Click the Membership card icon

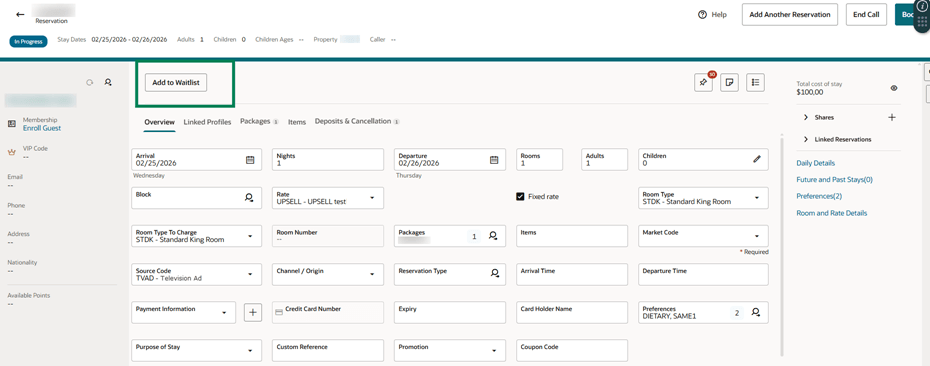click(x=11, y=124)
